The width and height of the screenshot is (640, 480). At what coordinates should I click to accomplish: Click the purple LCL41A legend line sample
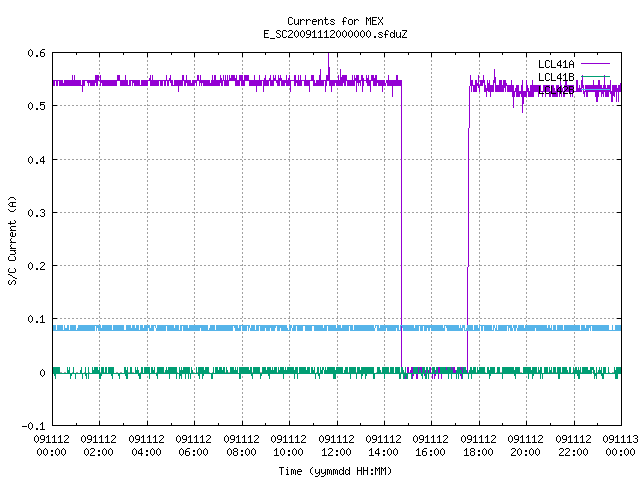point(595,64)
